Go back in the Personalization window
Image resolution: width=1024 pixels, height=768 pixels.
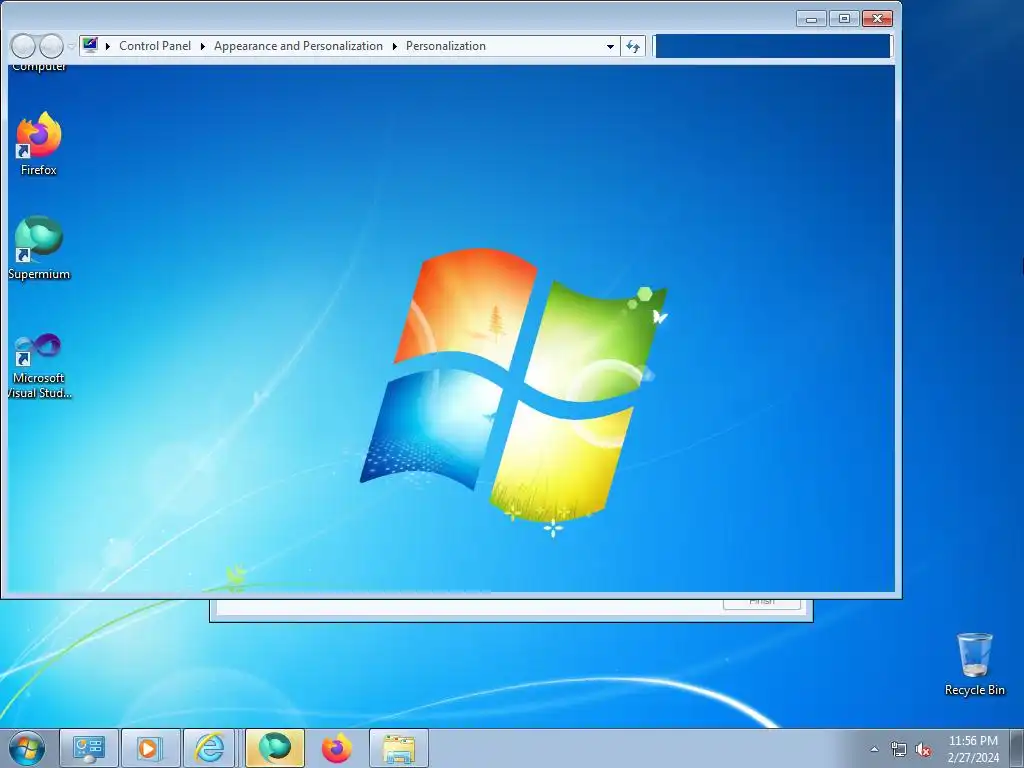tap(24, 46)
